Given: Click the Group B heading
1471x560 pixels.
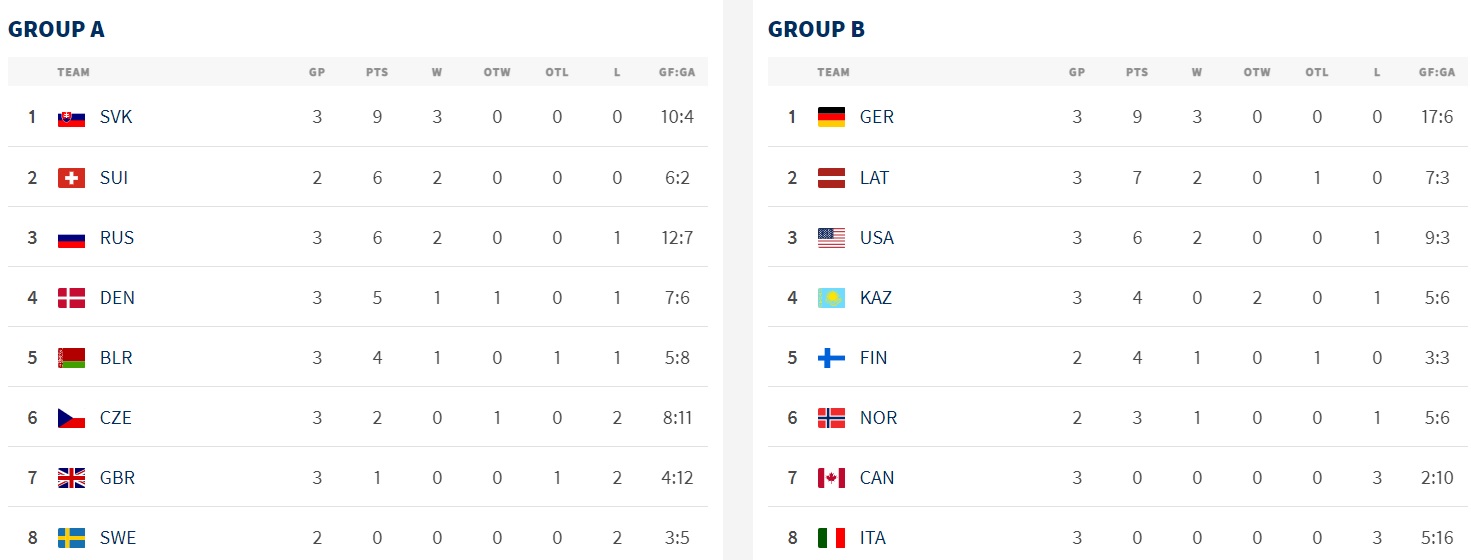Looking at the screenshot, I should pos(816,29).
